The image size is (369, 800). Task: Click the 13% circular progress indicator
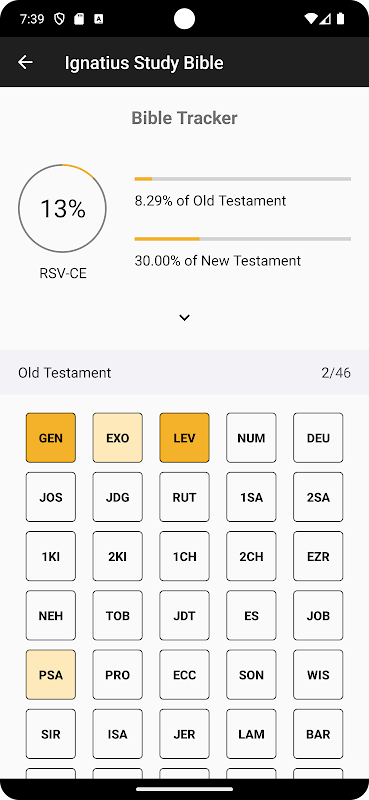[62, 209]
